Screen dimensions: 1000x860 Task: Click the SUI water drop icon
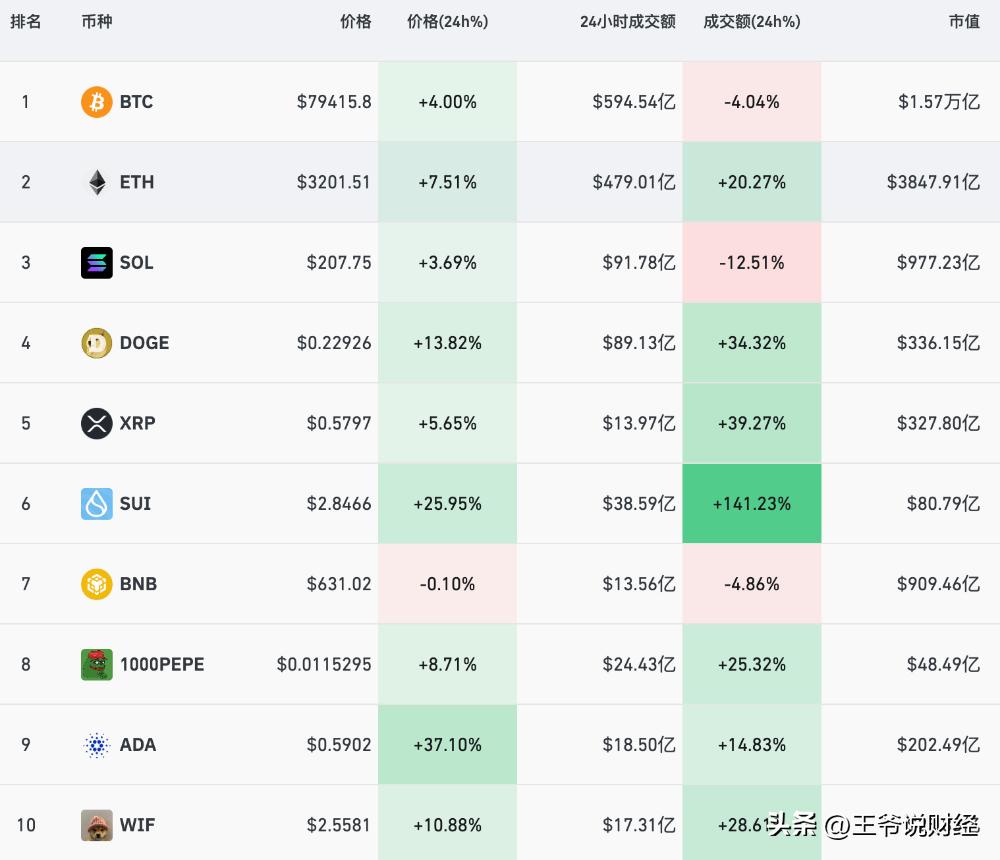pos(96,504)
